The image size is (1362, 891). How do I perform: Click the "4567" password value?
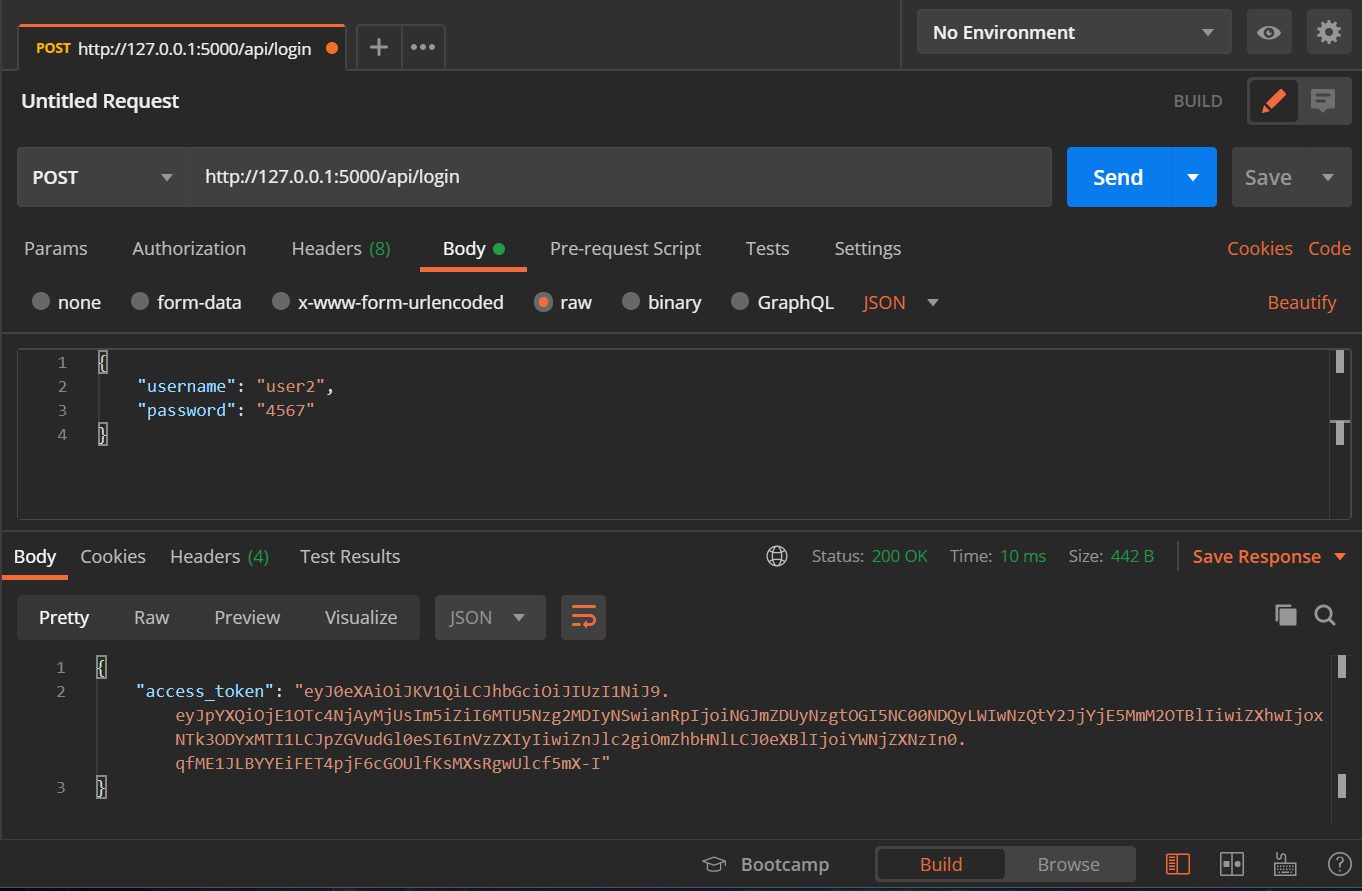285,410
